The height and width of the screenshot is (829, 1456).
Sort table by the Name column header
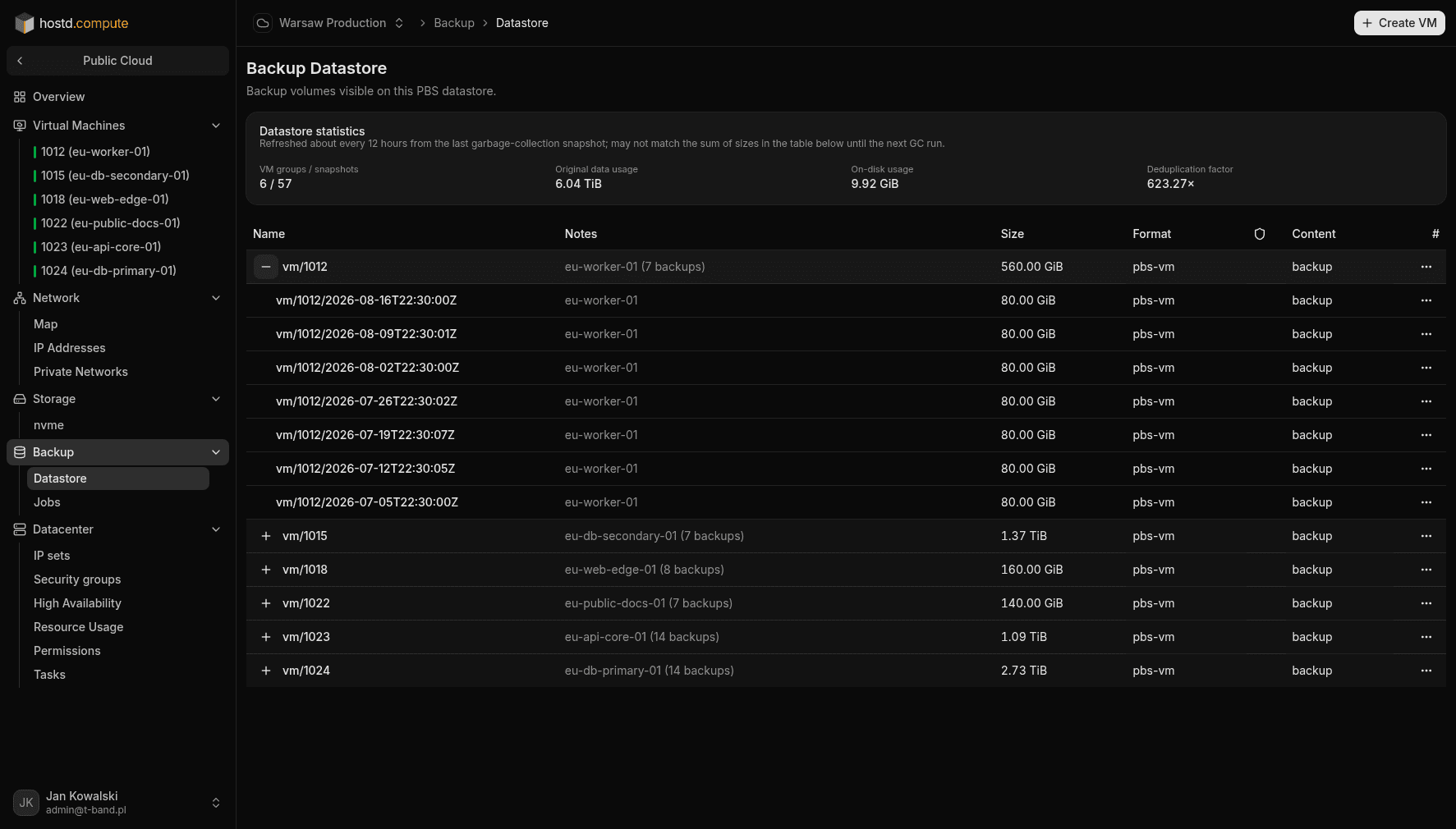pyautogui.click(x=269, y=234)
